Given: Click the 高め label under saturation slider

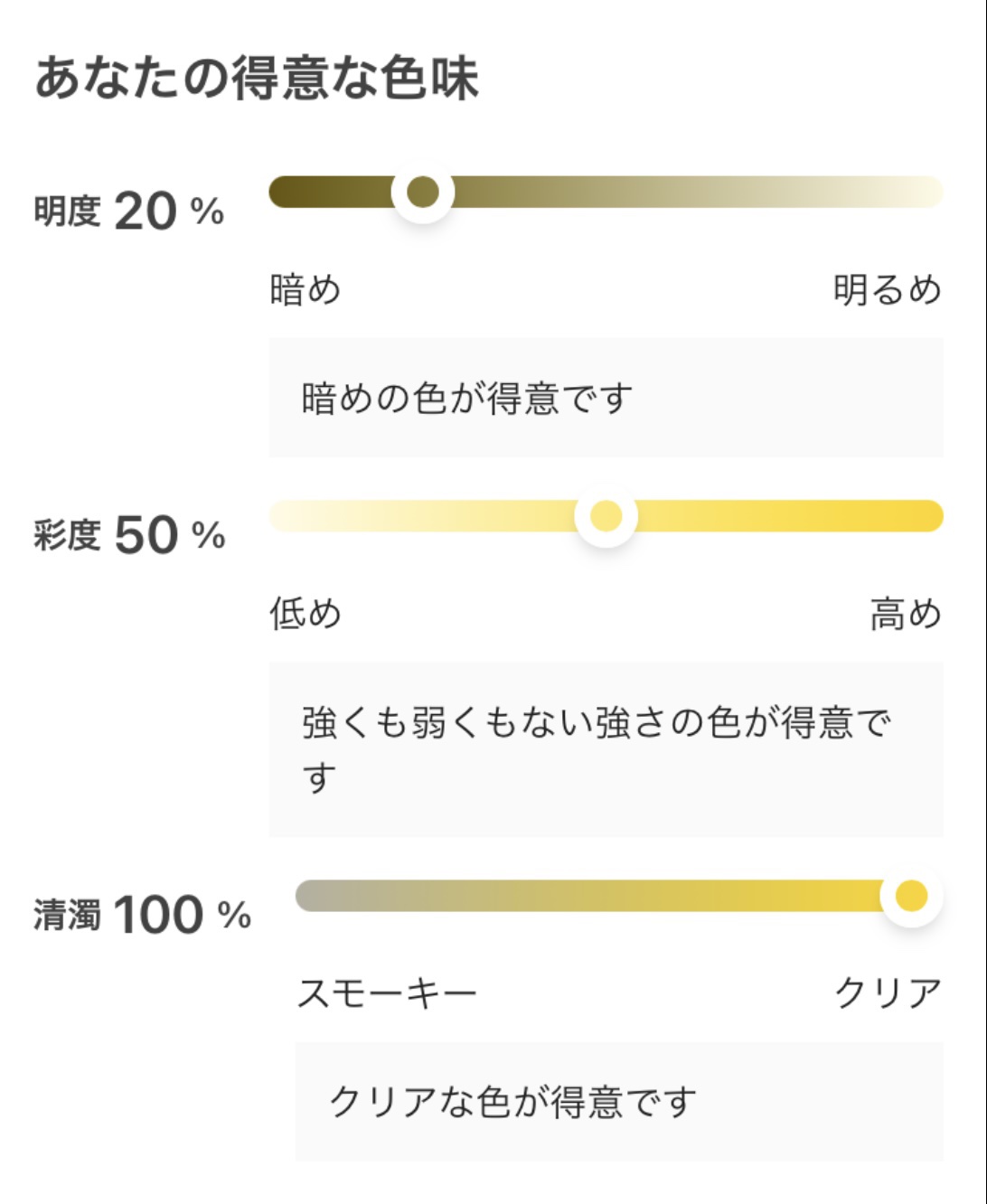Looking at the screenshot, I should (905, 614).
